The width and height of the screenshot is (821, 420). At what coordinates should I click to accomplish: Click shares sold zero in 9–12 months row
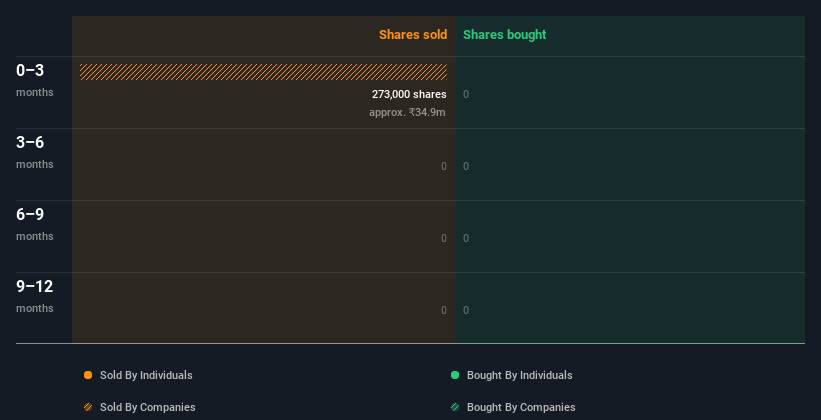click(444, 311)
